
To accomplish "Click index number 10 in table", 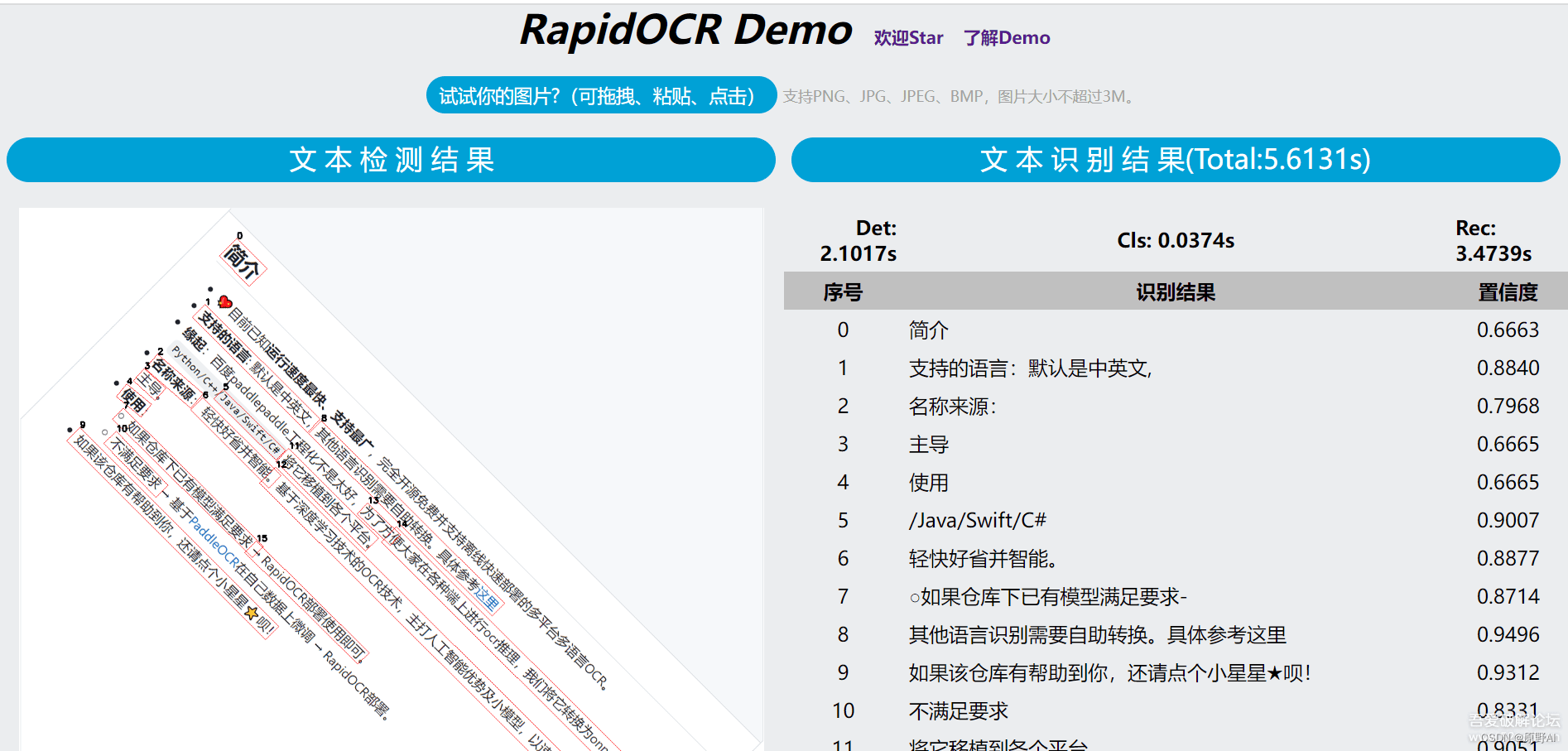I will coord(843,711).
